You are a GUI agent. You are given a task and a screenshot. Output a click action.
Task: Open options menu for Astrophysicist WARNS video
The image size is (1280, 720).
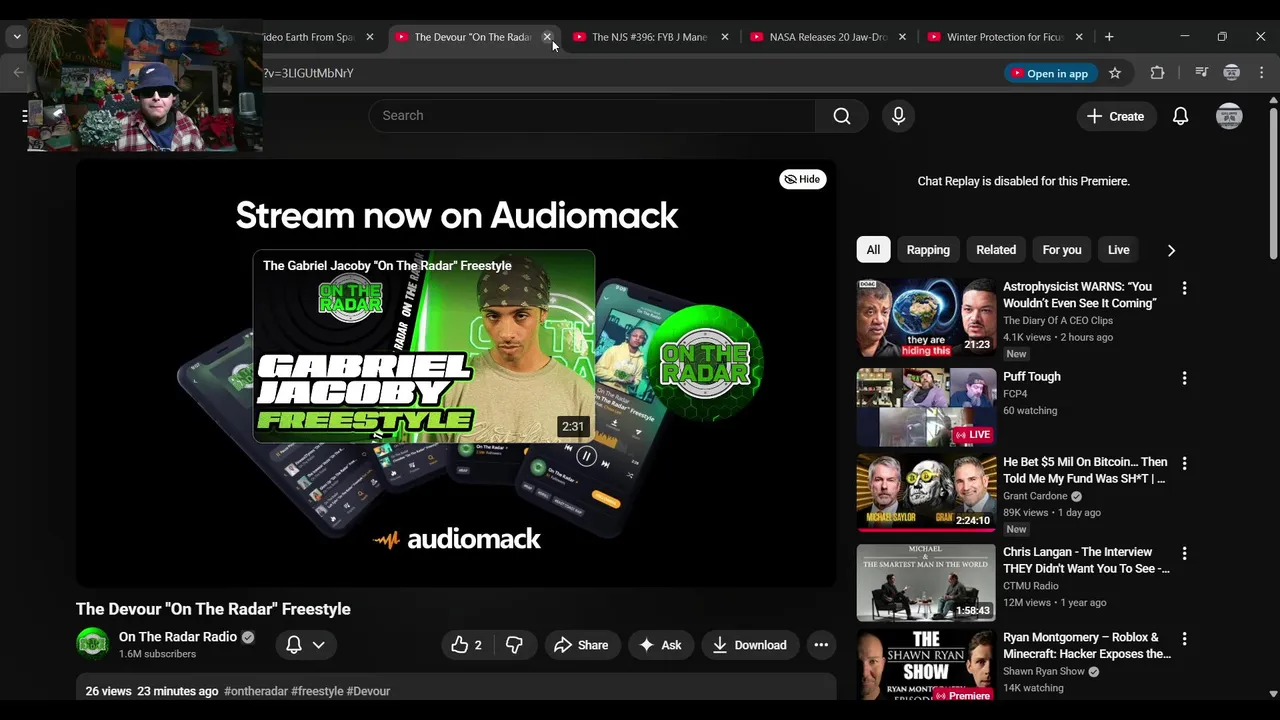(x=1184, y=288)
